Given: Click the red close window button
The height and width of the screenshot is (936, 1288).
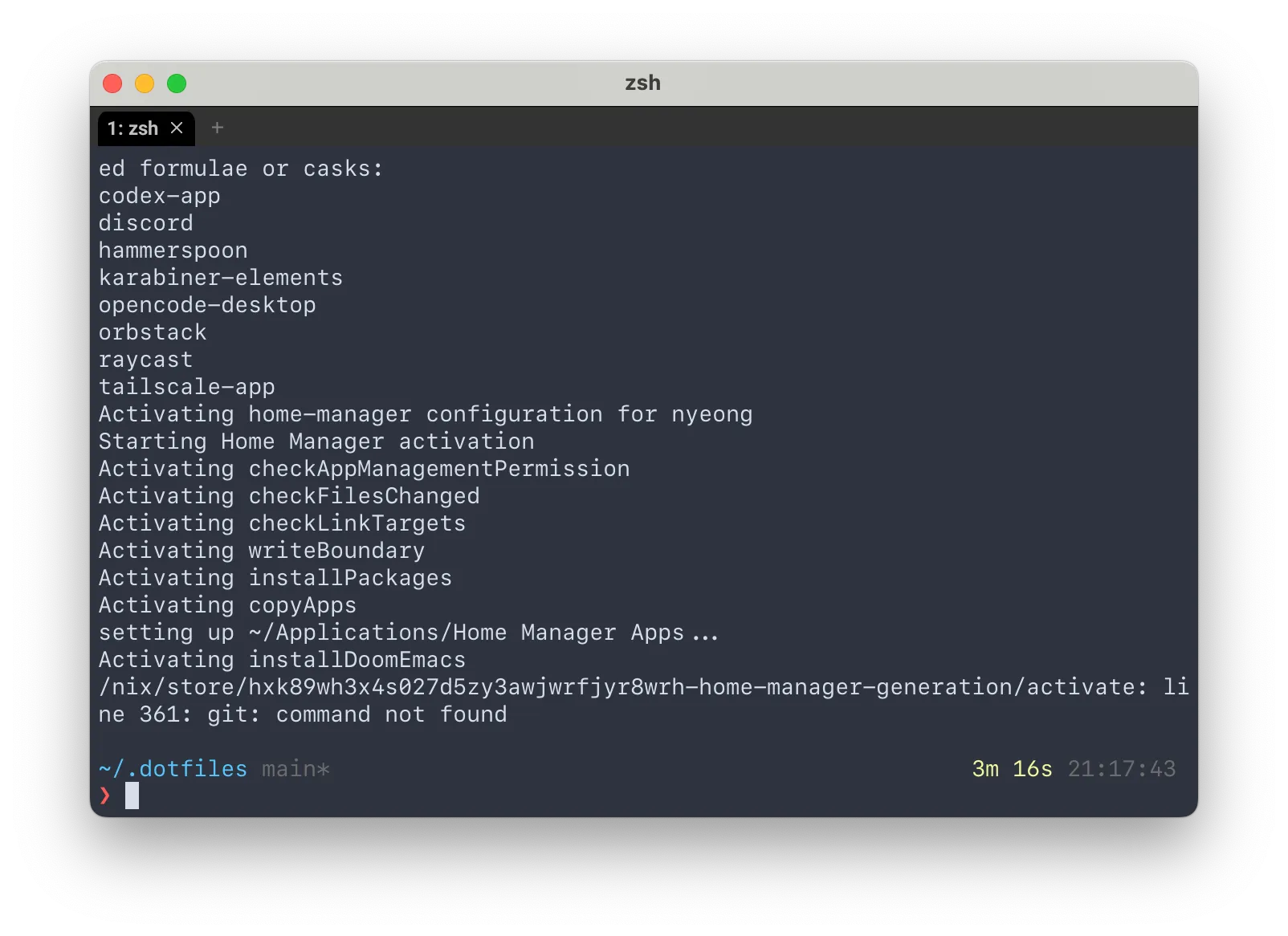Looking at the screenshot, I should click(x=112, y=83).
